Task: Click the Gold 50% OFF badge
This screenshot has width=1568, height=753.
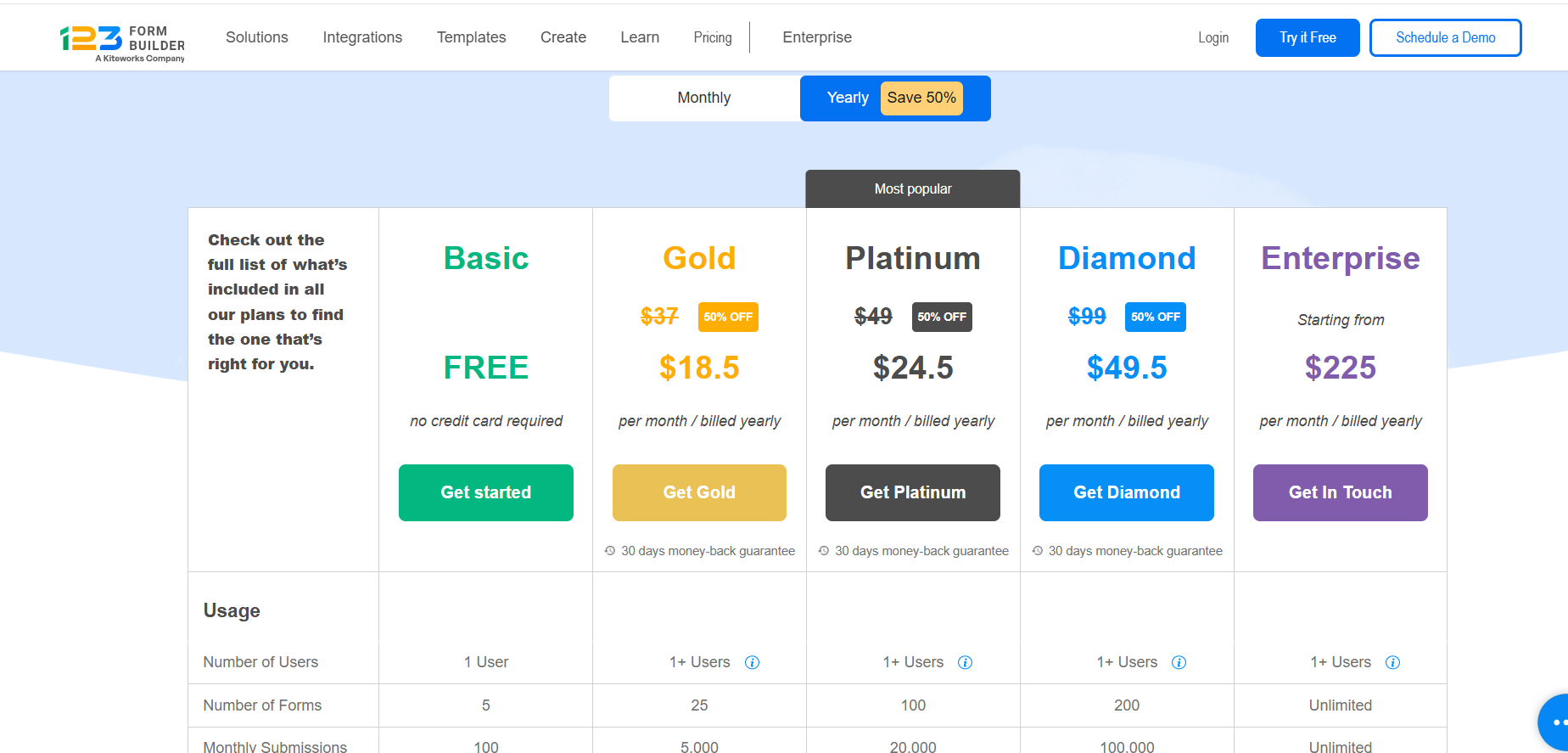Action: click(728, 317)
